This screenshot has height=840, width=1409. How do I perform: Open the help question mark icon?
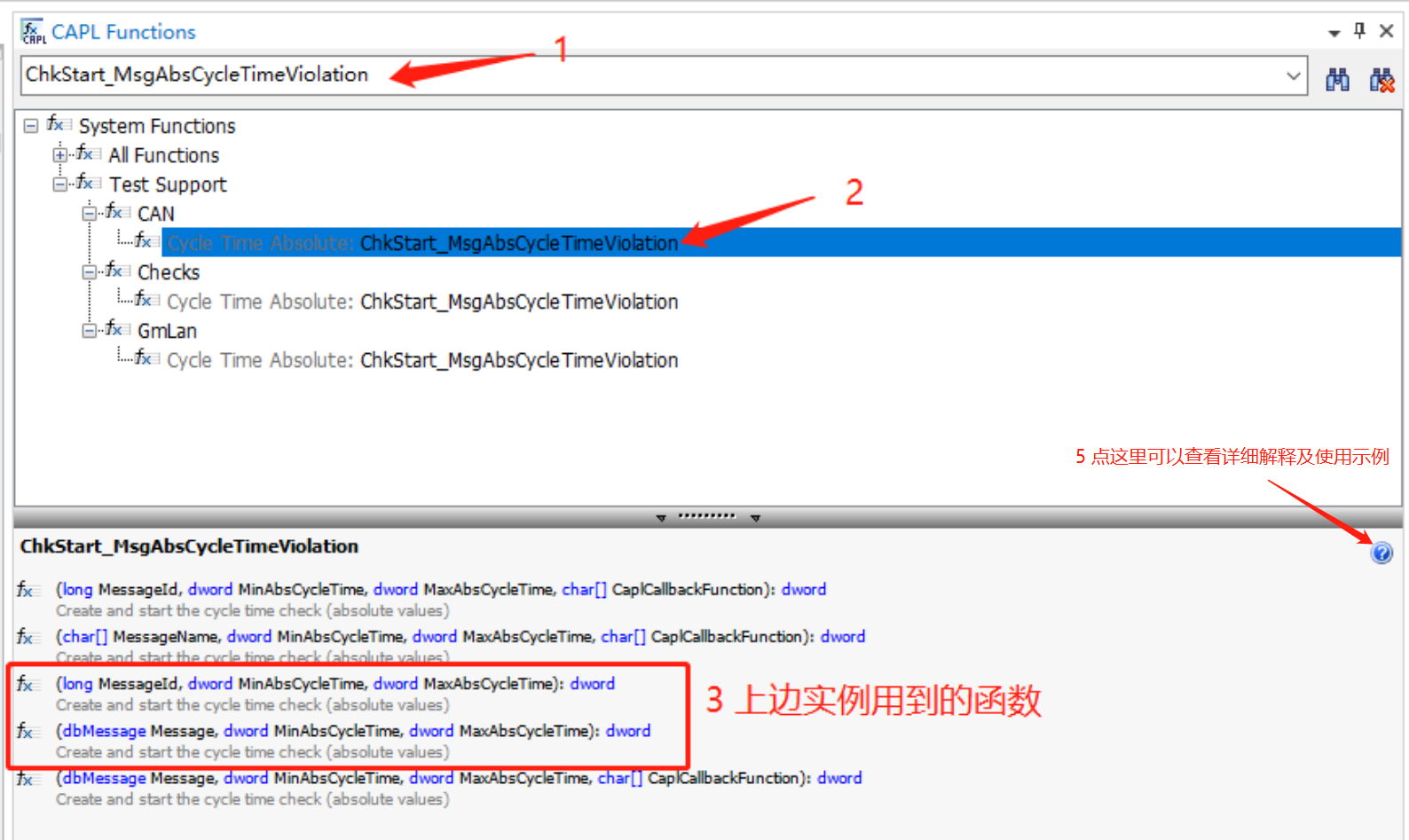point(1381,553)
